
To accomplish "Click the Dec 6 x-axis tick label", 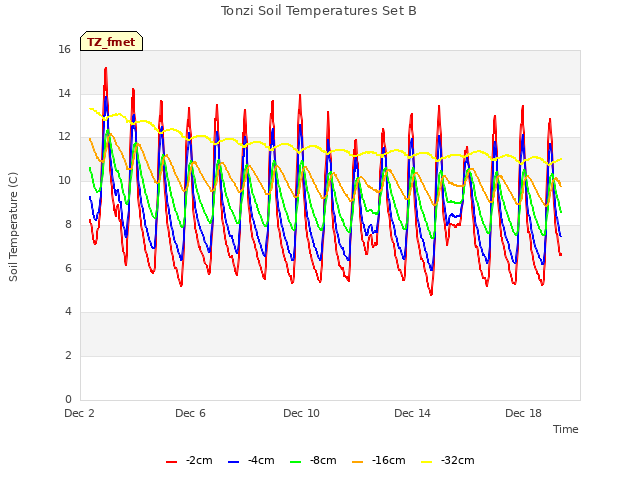I will click(x=190, y=413).
